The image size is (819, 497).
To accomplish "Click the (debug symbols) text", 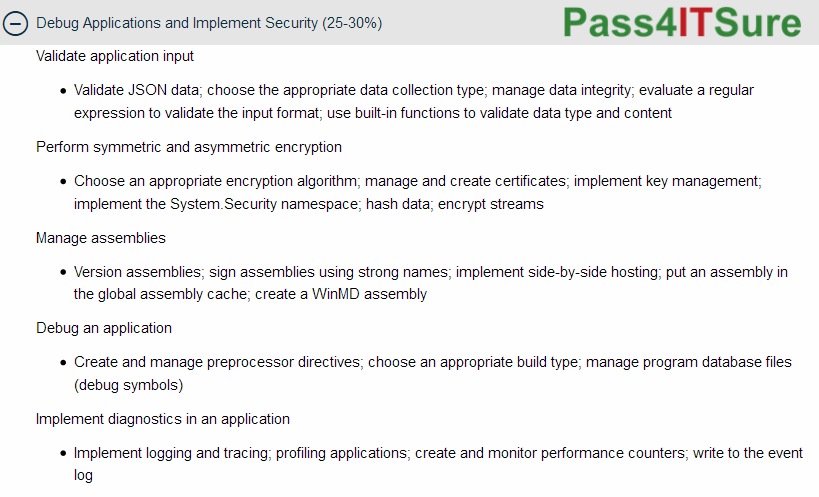I will click(x=128, y=385).
